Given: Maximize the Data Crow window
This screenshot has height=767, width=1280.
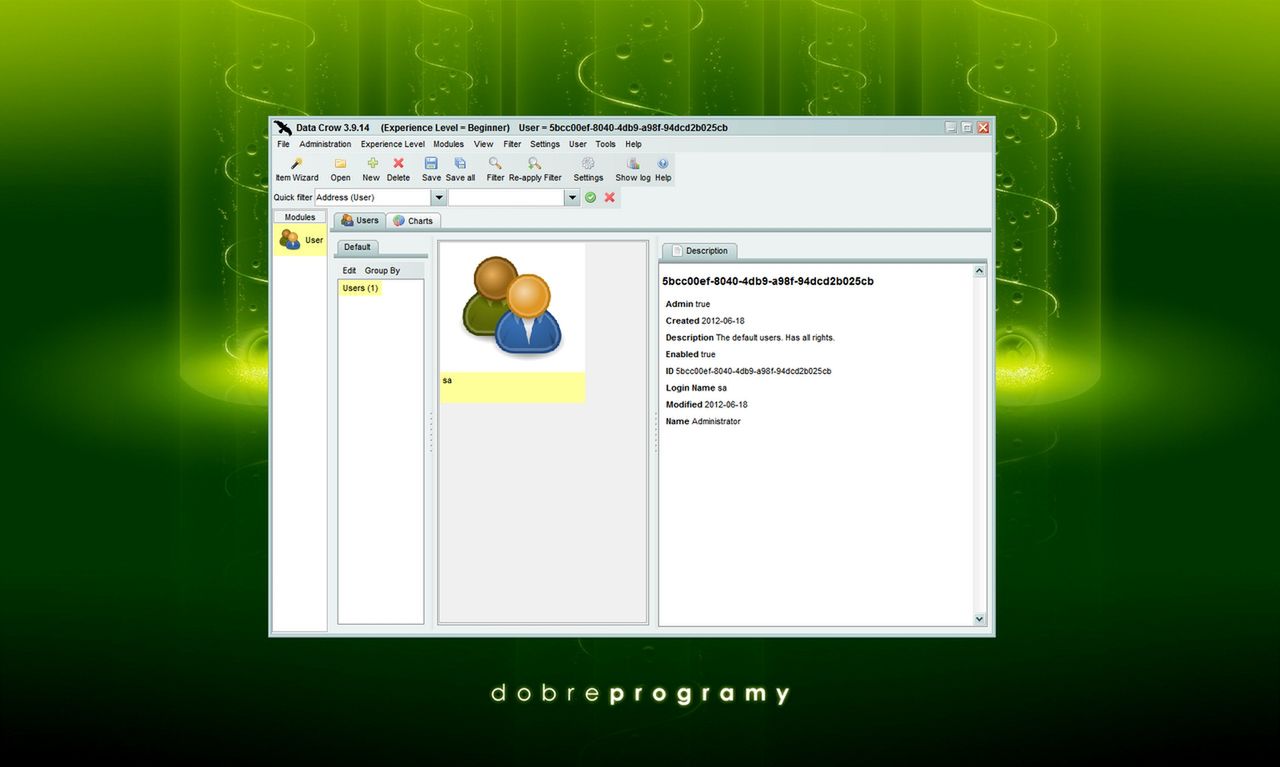Looking at the screenshot, I should pos(967,128).
